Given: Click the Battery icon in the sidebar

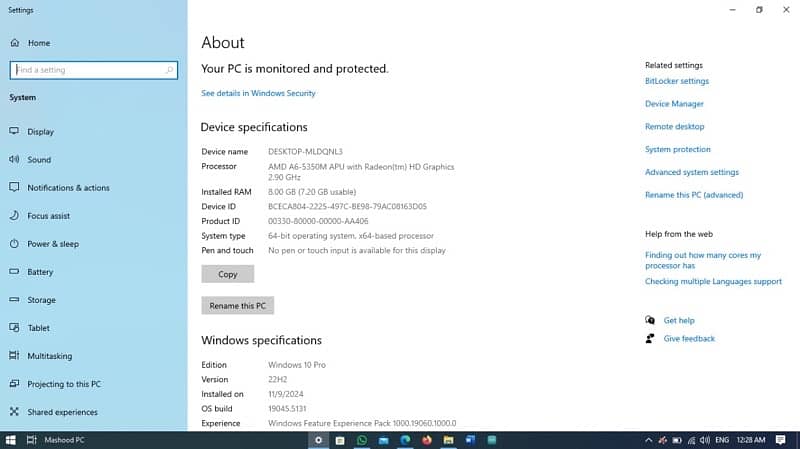Looking at the screenshot, I should [14, 272].
